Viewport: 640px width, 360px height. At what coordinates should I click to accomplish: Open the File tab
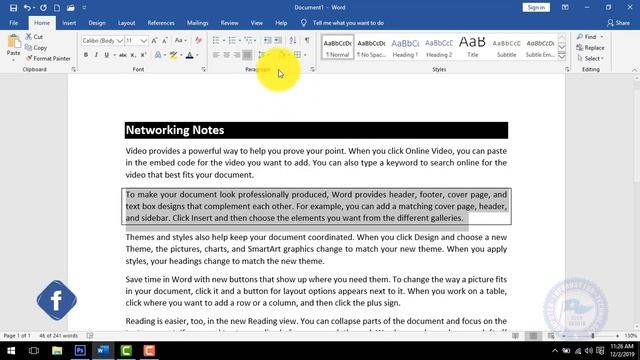[x=13, y=23]
